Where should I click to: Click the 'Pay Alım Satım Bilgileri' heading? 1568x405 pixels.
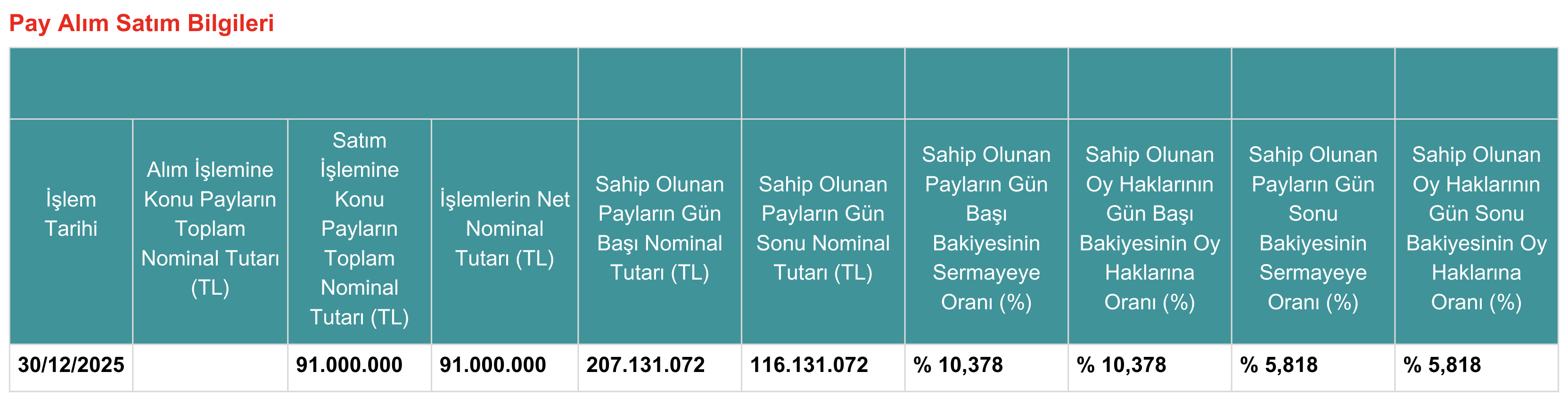tap(141, 24)
